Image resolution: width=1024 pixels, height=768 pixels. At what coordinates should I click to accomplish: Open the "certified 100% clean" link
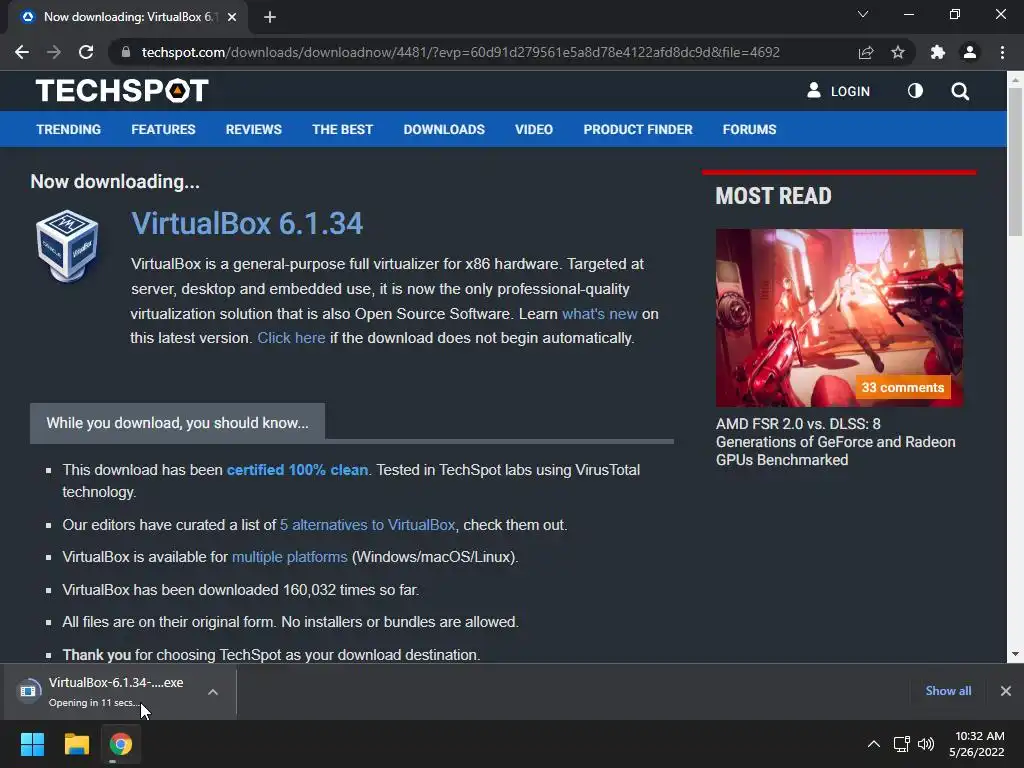click(x=297, y=470)
